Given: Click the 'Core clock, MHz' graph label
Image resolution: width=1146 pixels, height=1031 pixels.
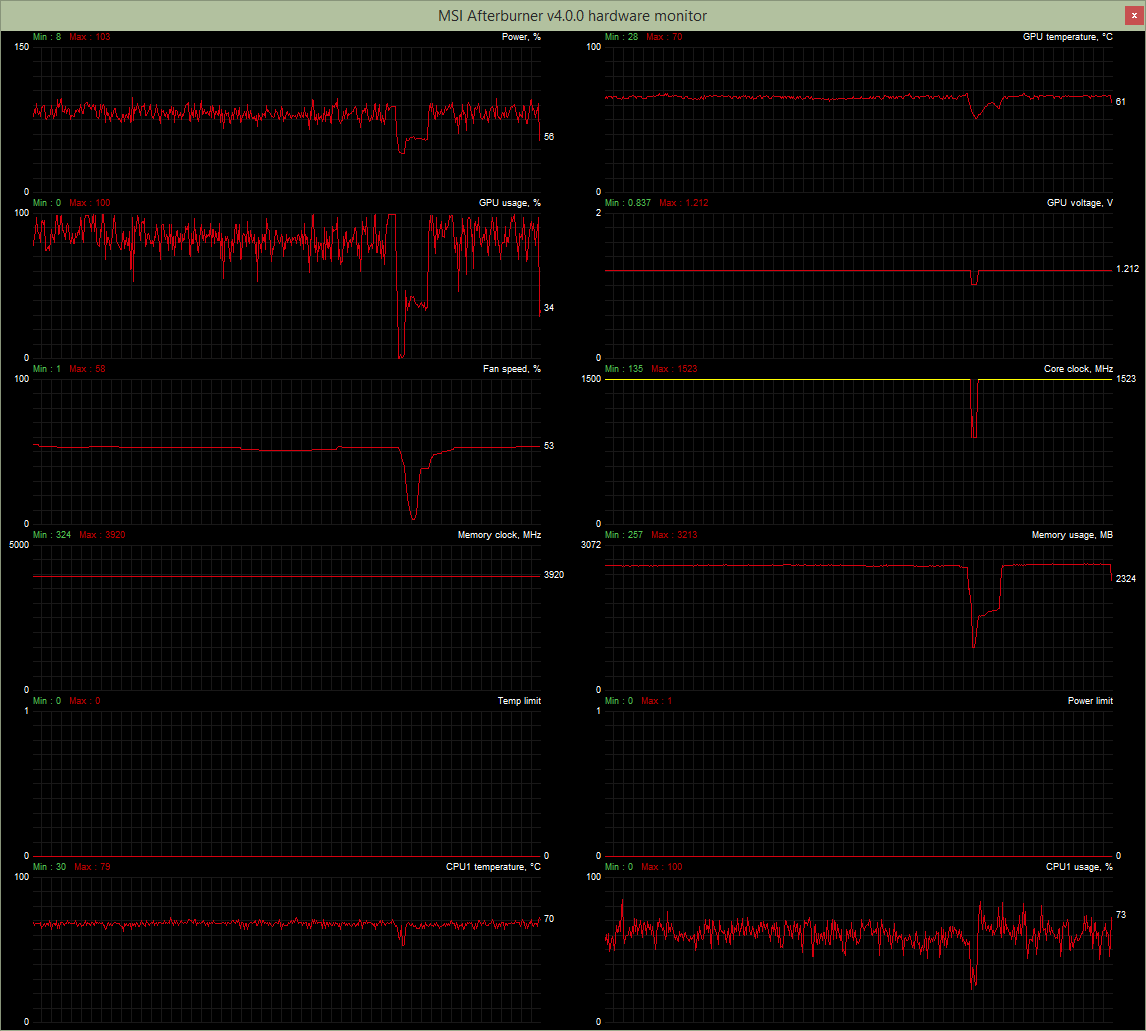Looking at the screenshot, I should pos(1078,368).
